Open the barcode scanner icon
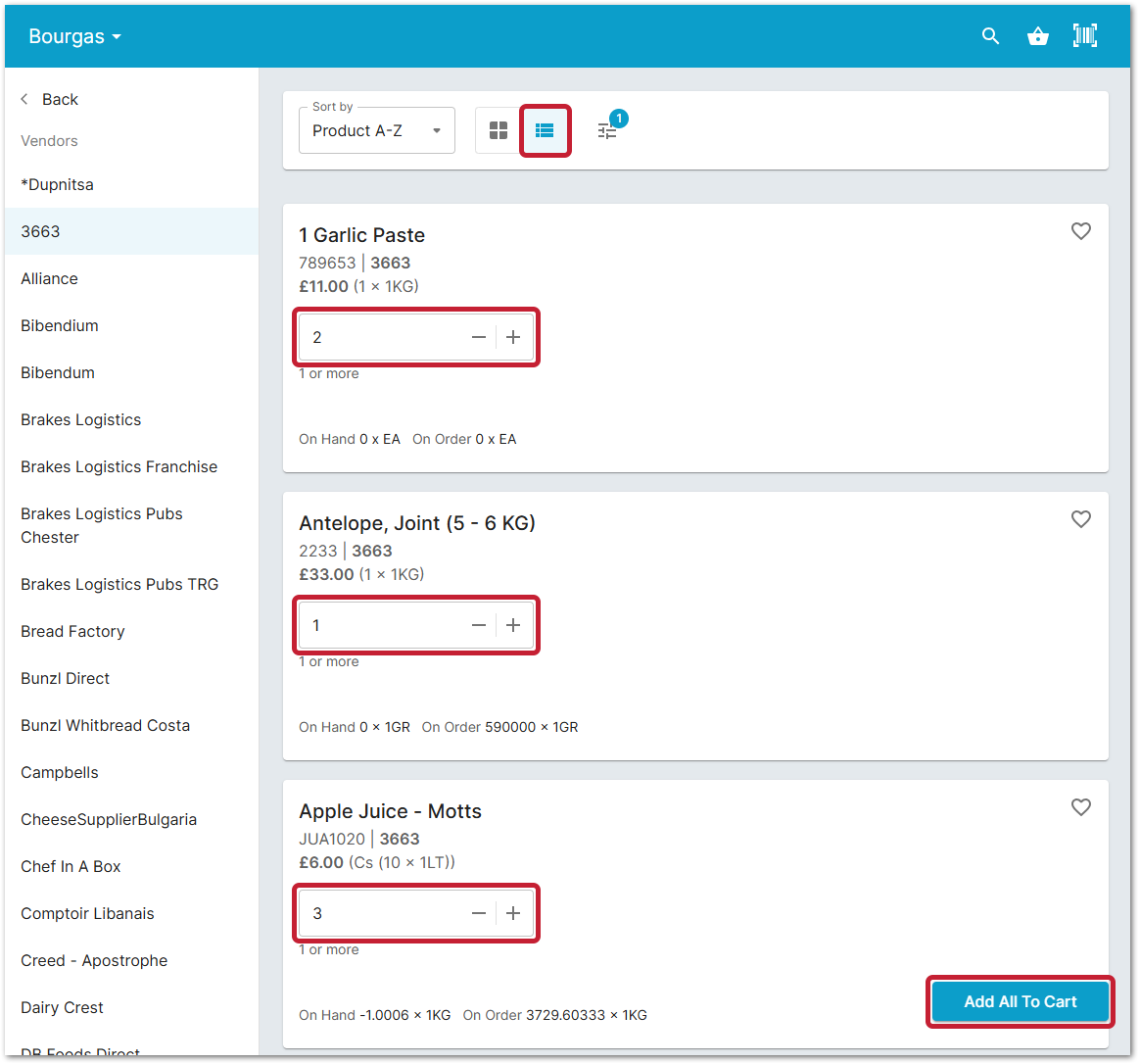This screenshot has height=1064, width=1140. [x=1085, y=35]
